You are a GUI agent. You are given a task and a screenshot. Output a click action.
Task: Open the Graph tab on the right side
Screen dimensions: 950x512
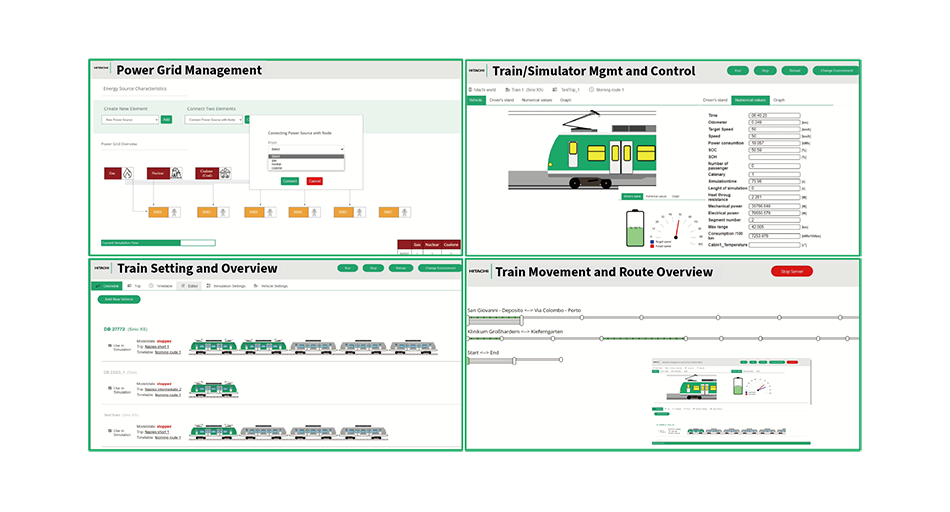pos(779,100)
